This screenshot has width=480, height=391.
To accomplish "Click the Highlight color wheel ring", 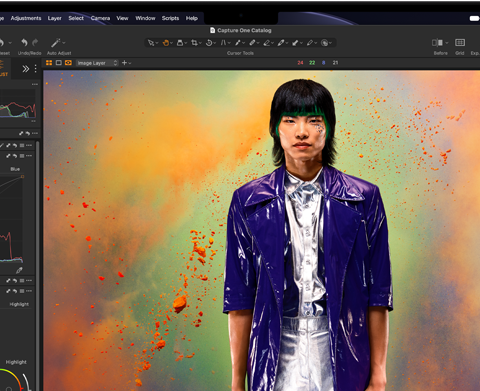I will coord(12,379).
